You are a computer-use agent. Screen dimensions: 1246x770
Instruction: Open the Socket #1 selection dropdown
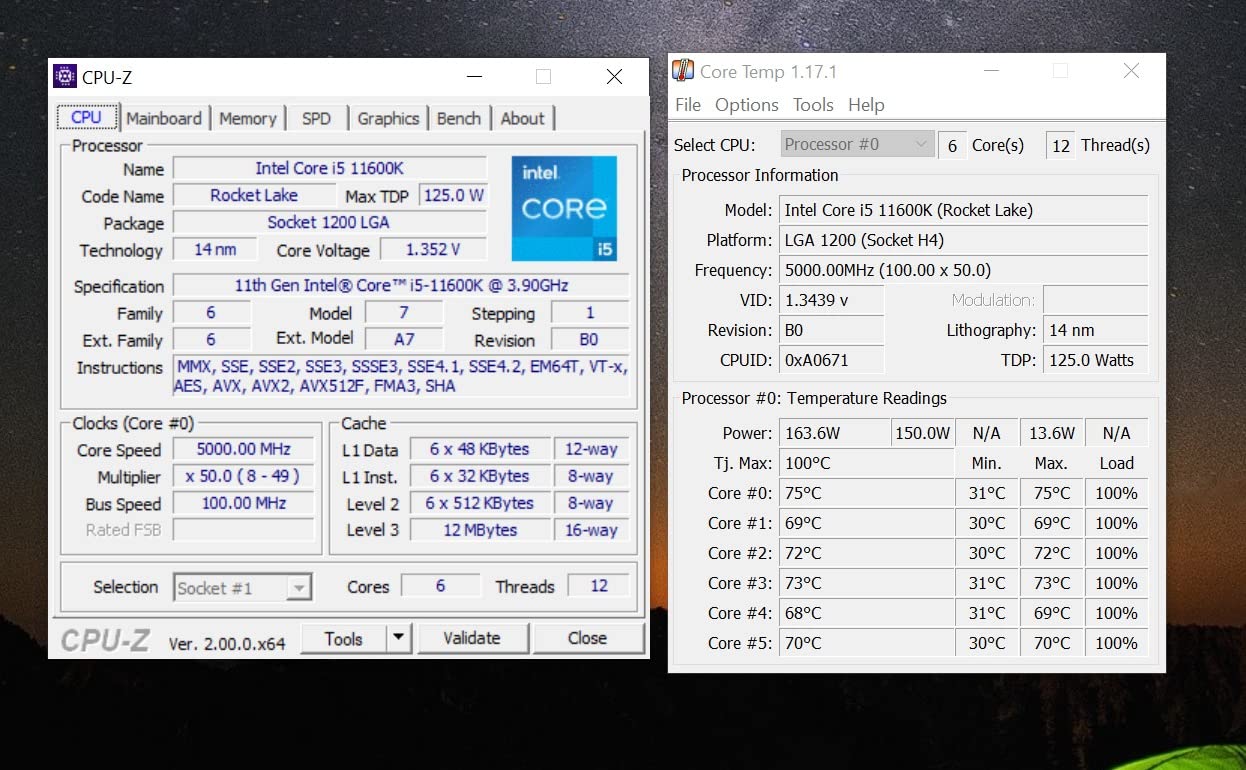click(x=243, y=588)
